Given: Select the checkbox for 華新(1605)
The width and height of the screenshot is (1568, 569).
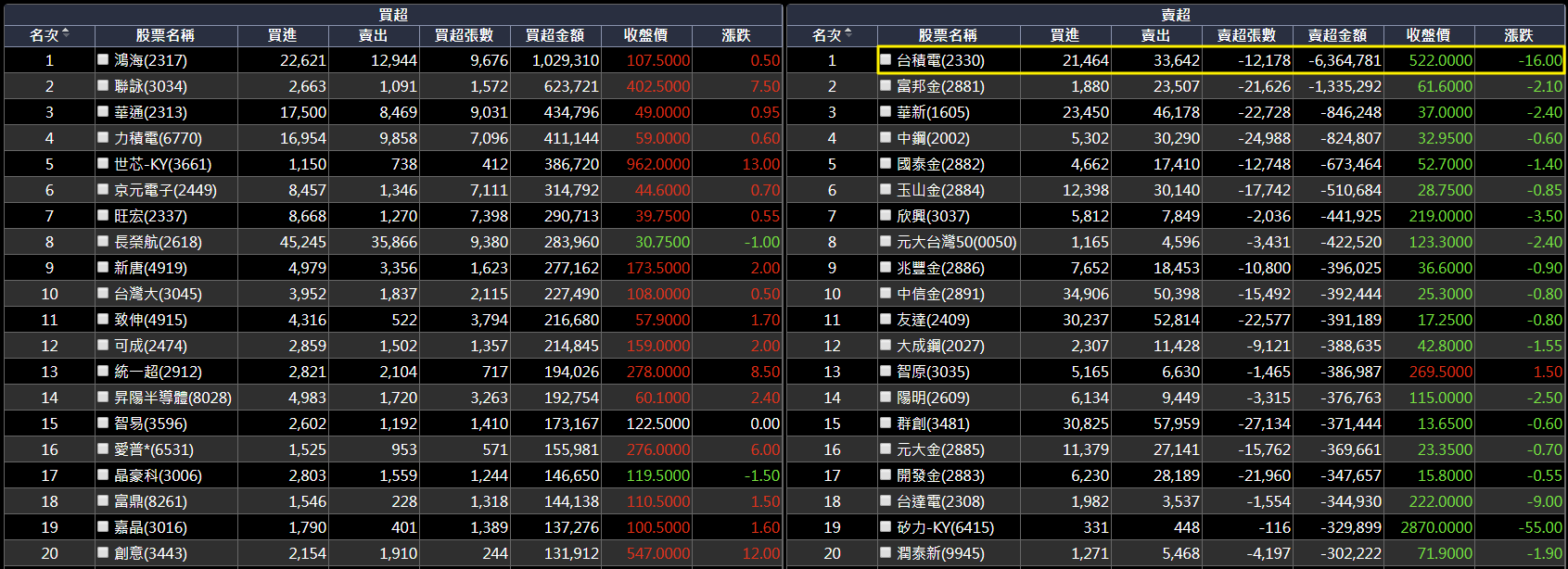Looking at the screenshot, I should point(886,111).
